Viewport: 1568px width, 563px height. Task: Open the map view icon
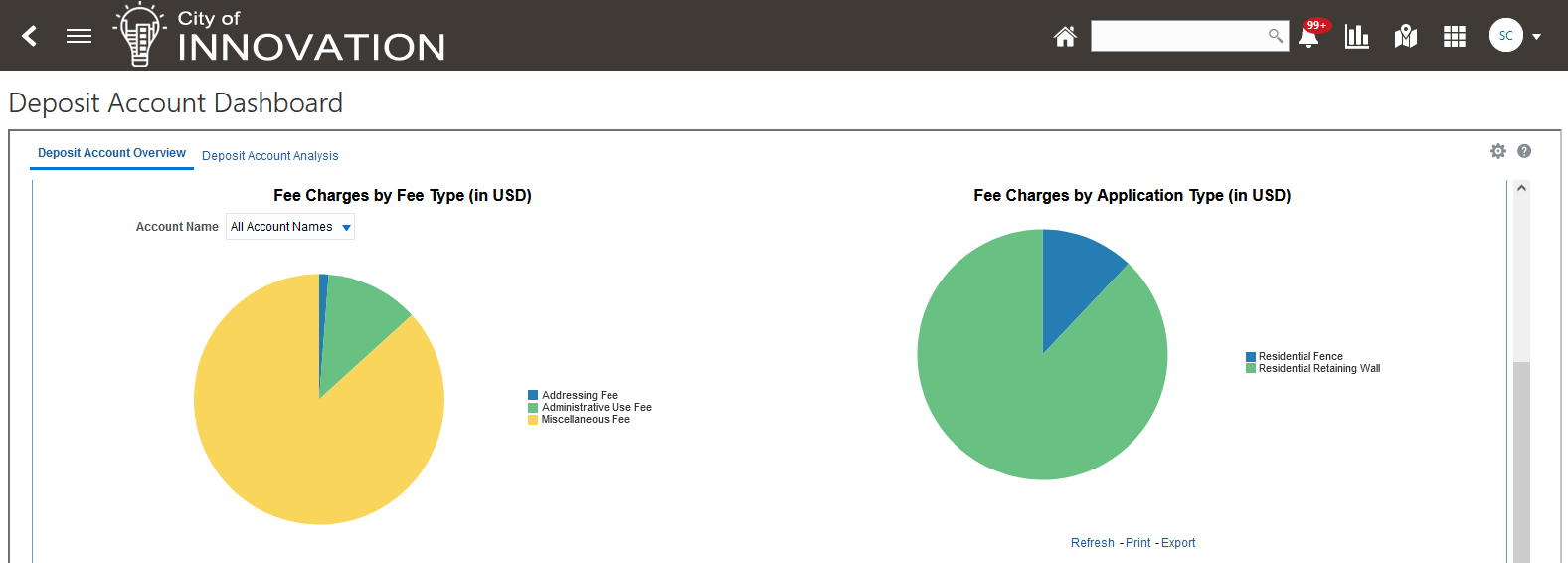click(1406, 37)
